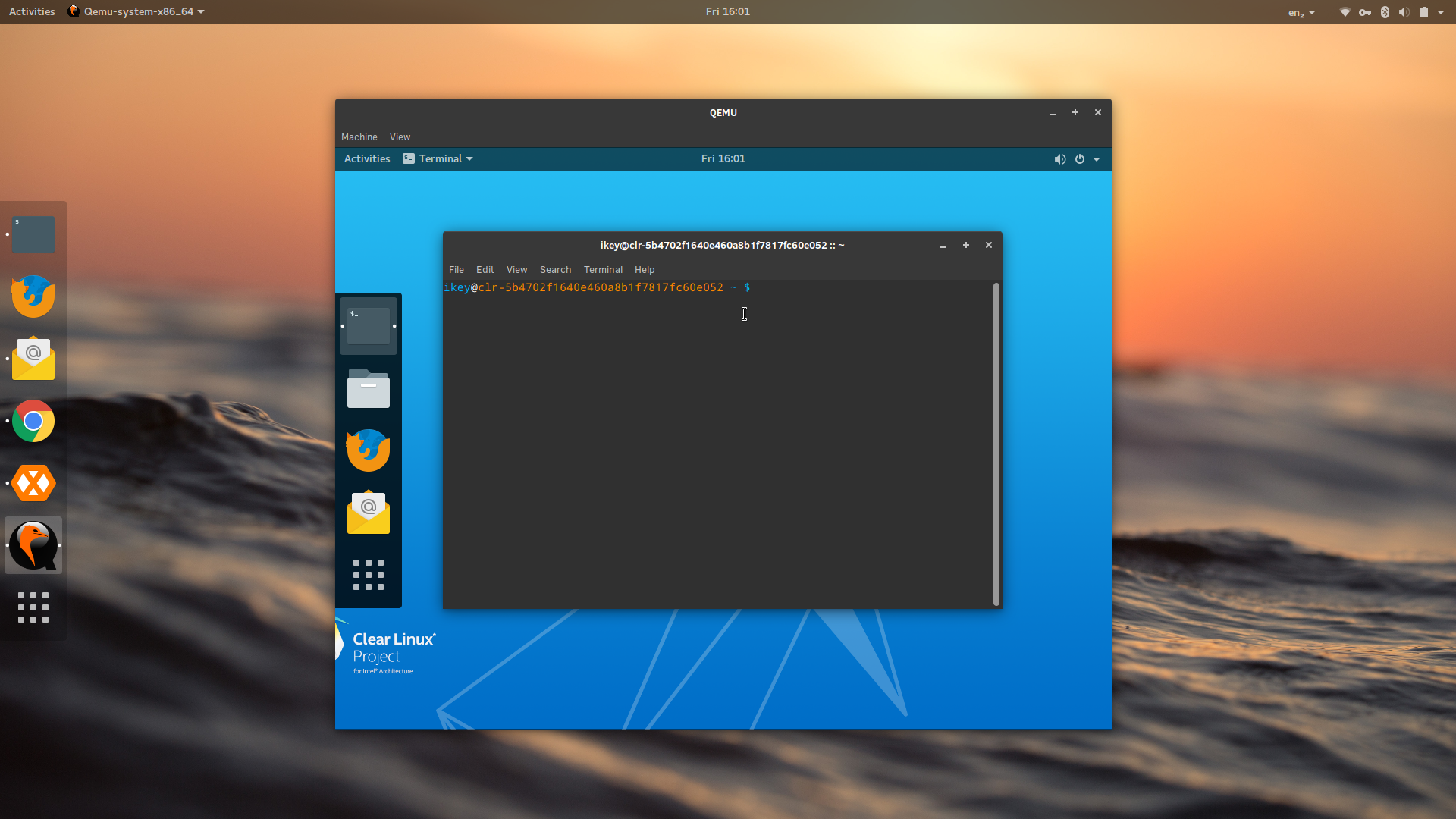Open the Terminal menu in terminal menubar
The image size is (1456, 819).
pyautogui.click(x=603, y=270)
